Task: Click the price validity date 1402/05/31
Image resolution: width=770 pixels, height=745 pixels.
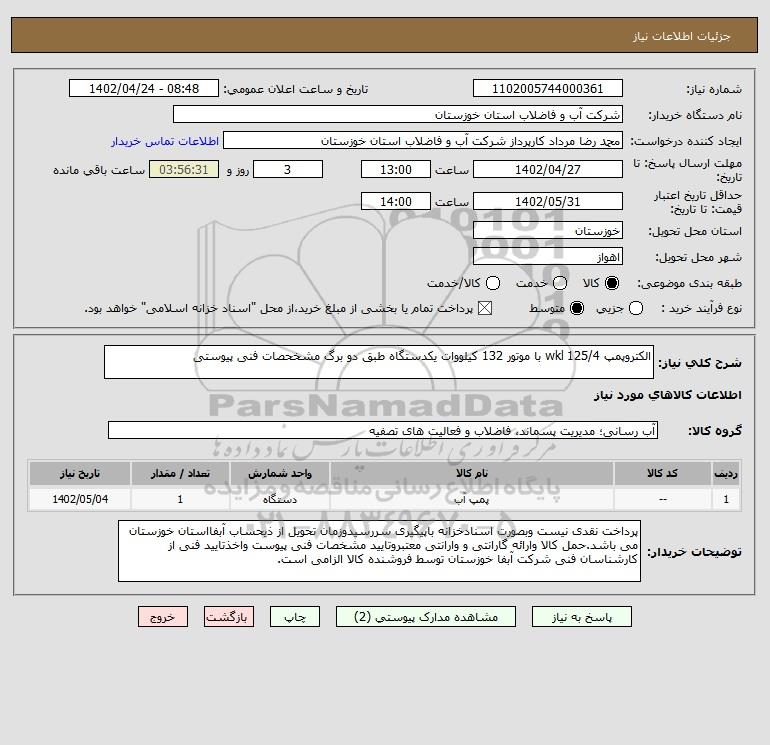Action: (548, 201)
